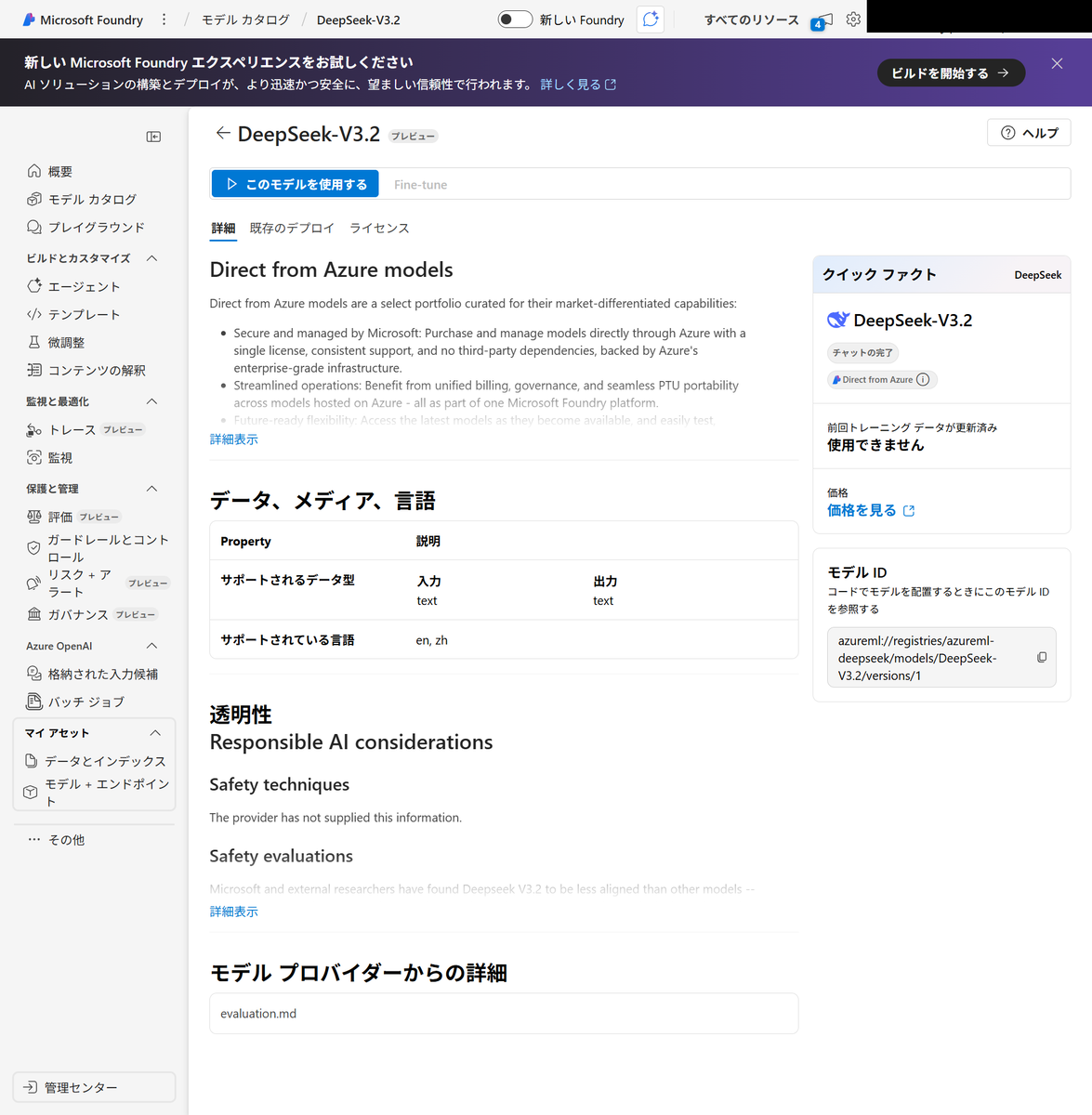Click the 評価 scales icon
The width and height of the screenshot is (1092, 1115).
34,517
